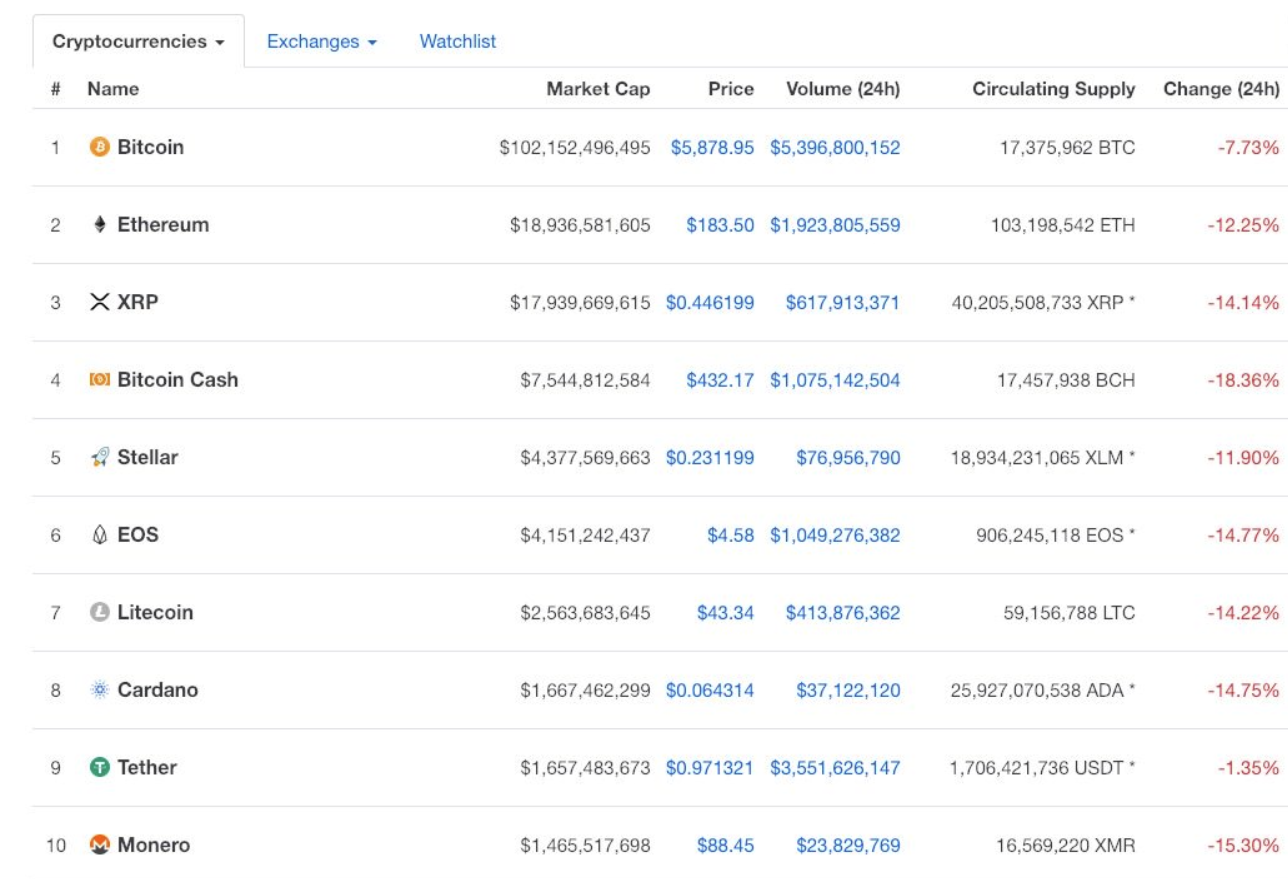
Task: Click Monero price $88.45
Action: [725, 846]
